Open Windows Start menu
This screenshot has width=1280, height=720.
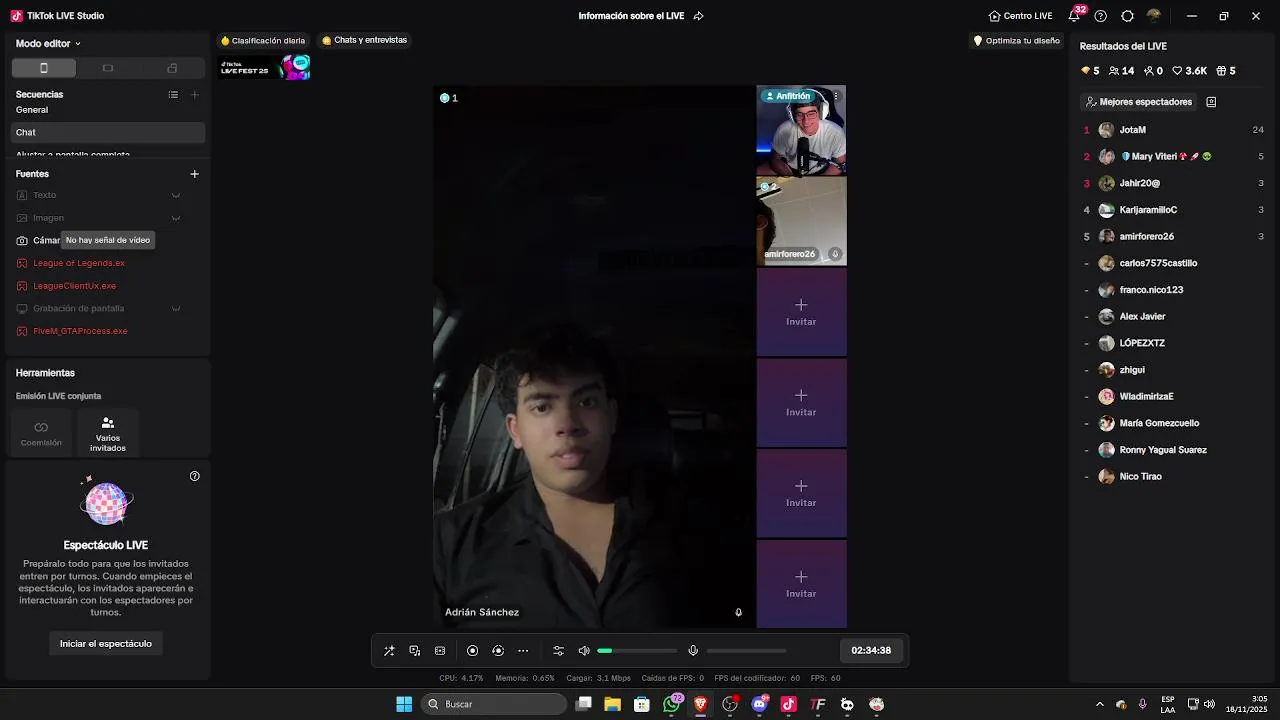(404, 704)
